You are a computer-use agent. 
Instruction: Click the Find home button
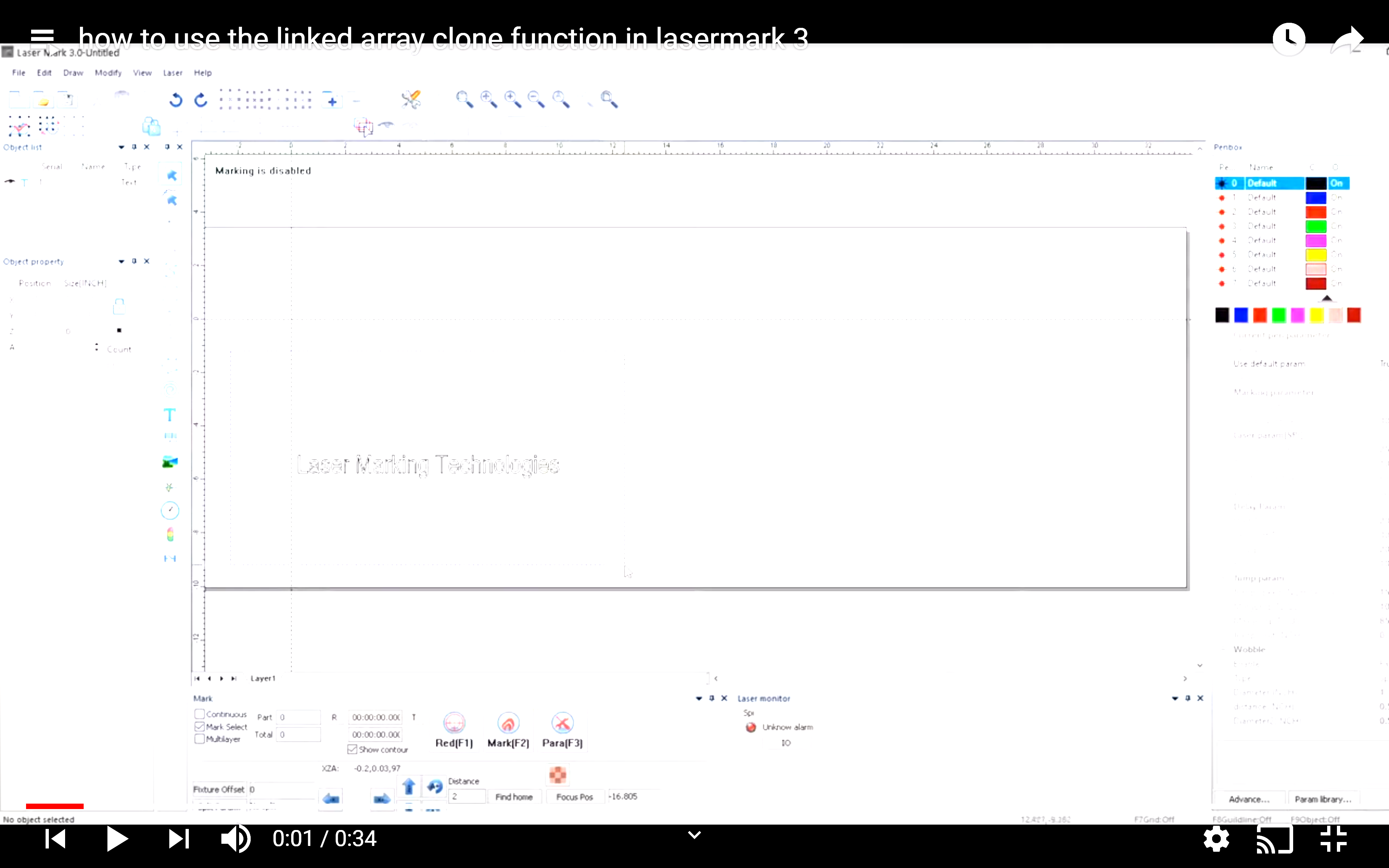pyautogui.click(x=514, y=797)
